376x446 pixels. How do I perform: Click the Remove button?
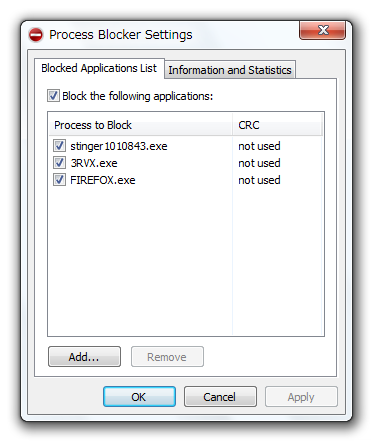167,357
